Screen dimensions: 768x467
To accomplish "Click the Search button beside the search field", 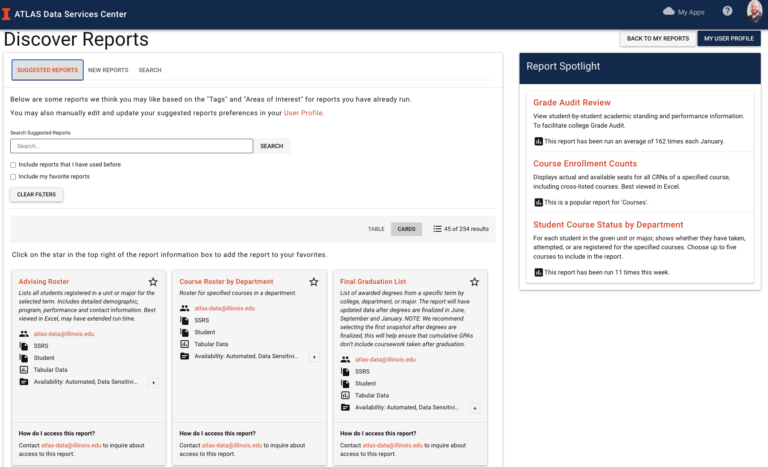I will [272, 146].
